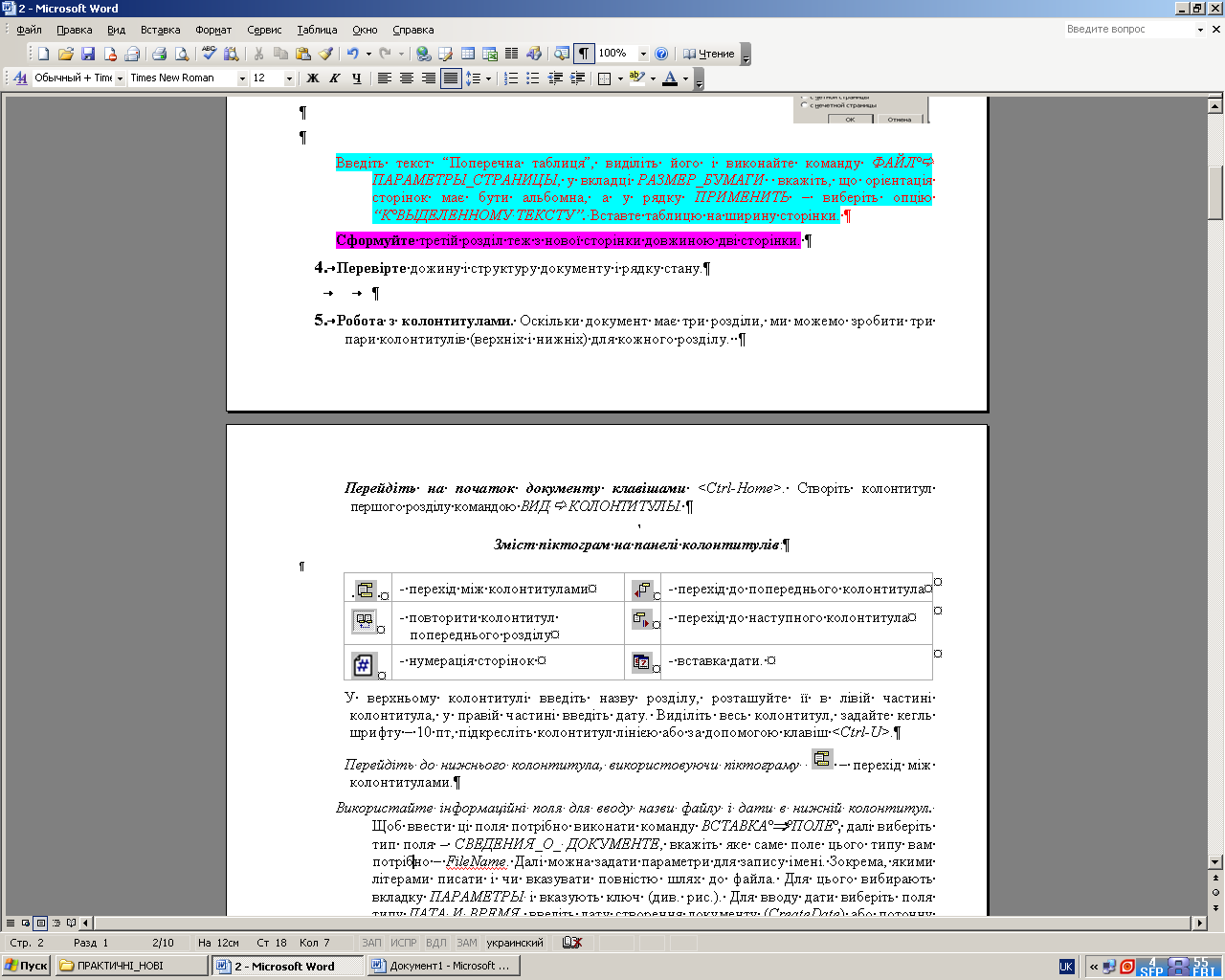Switch to ПРАКТИЧНІ_НОВІ folder in taskbar
The image size is (1225, 980).
(131, 966)
